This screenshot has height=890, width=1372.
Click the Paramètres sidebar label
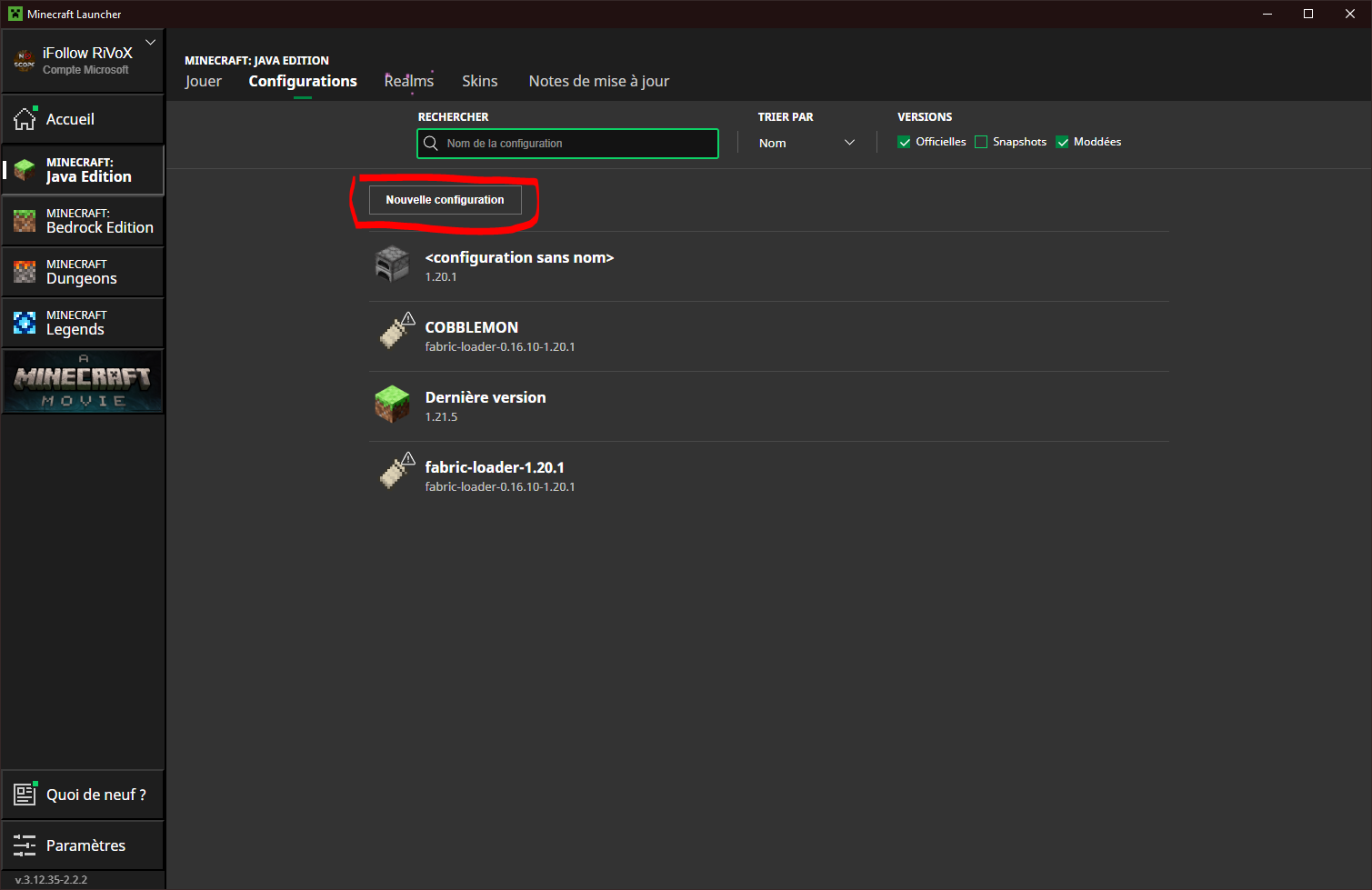tap(85, 845)
